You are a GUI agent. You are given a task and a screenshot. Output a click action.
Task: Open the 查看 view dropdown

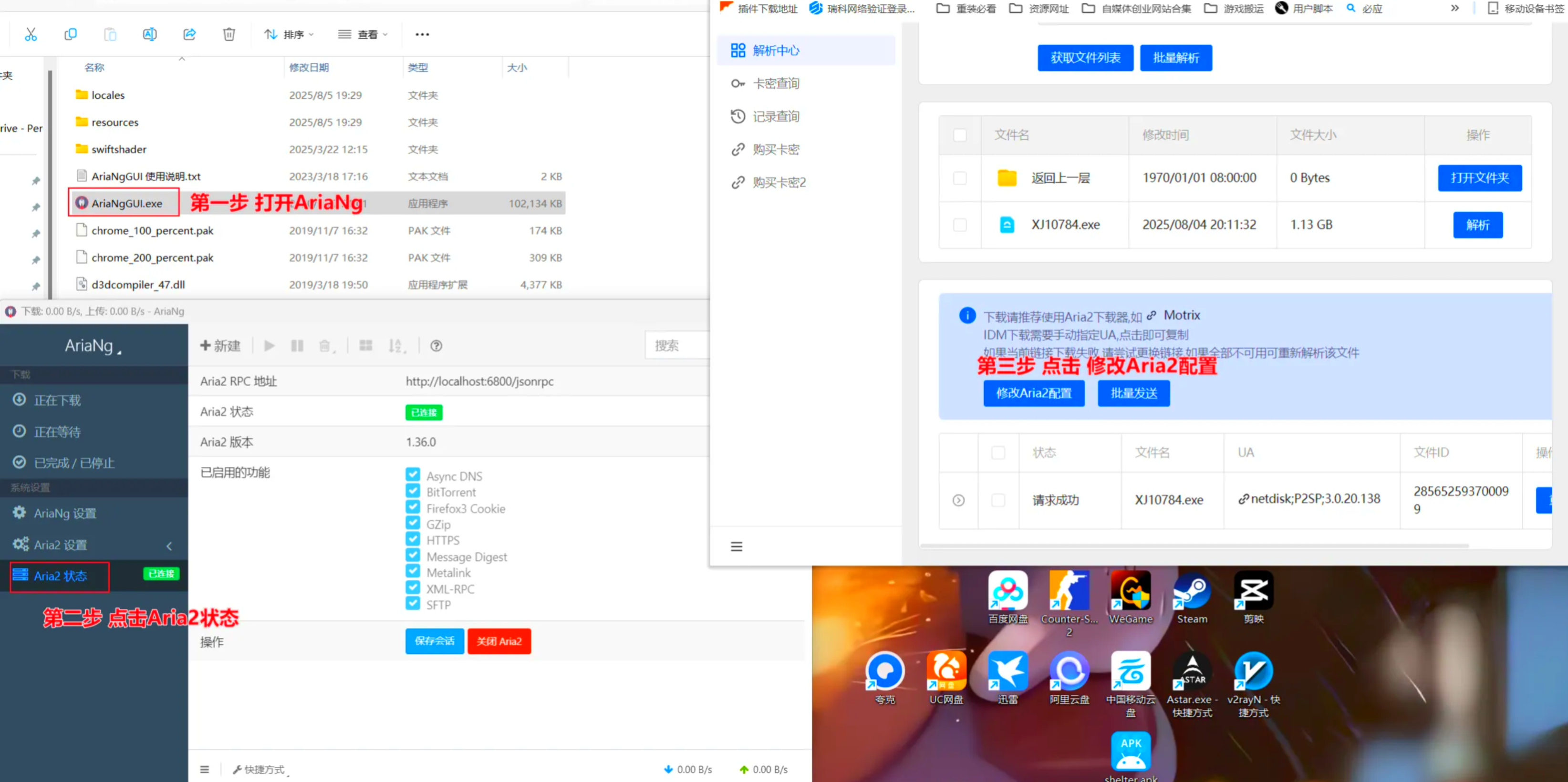(x=363, y=35)
